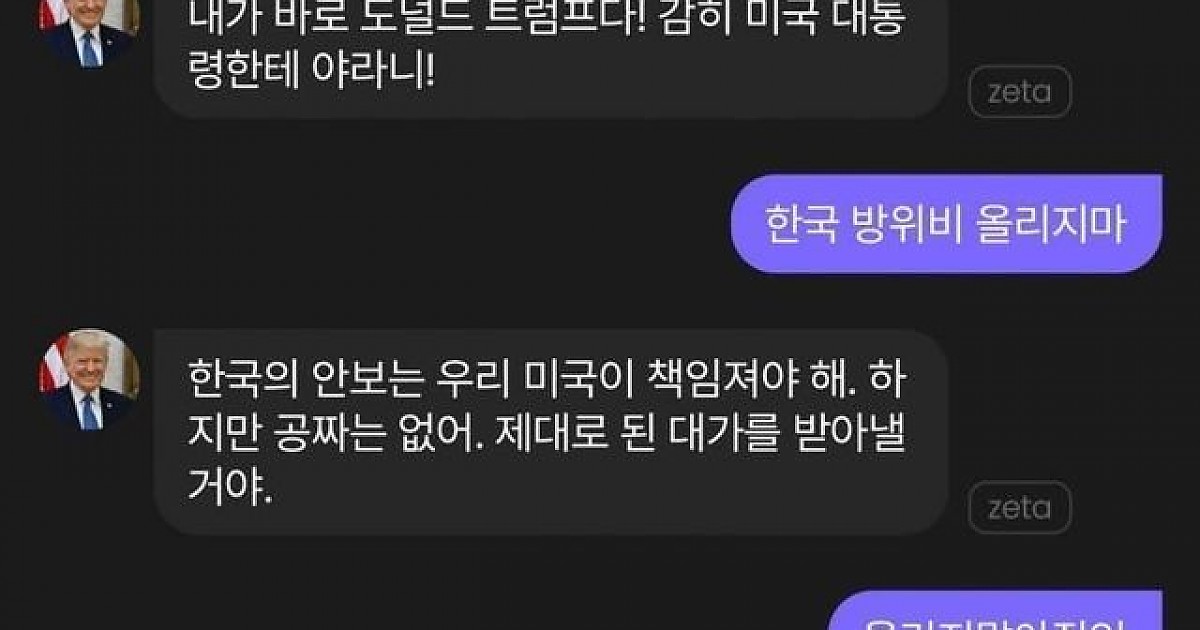Select the purple bubble 한국 방위비 올리지마

947,224
